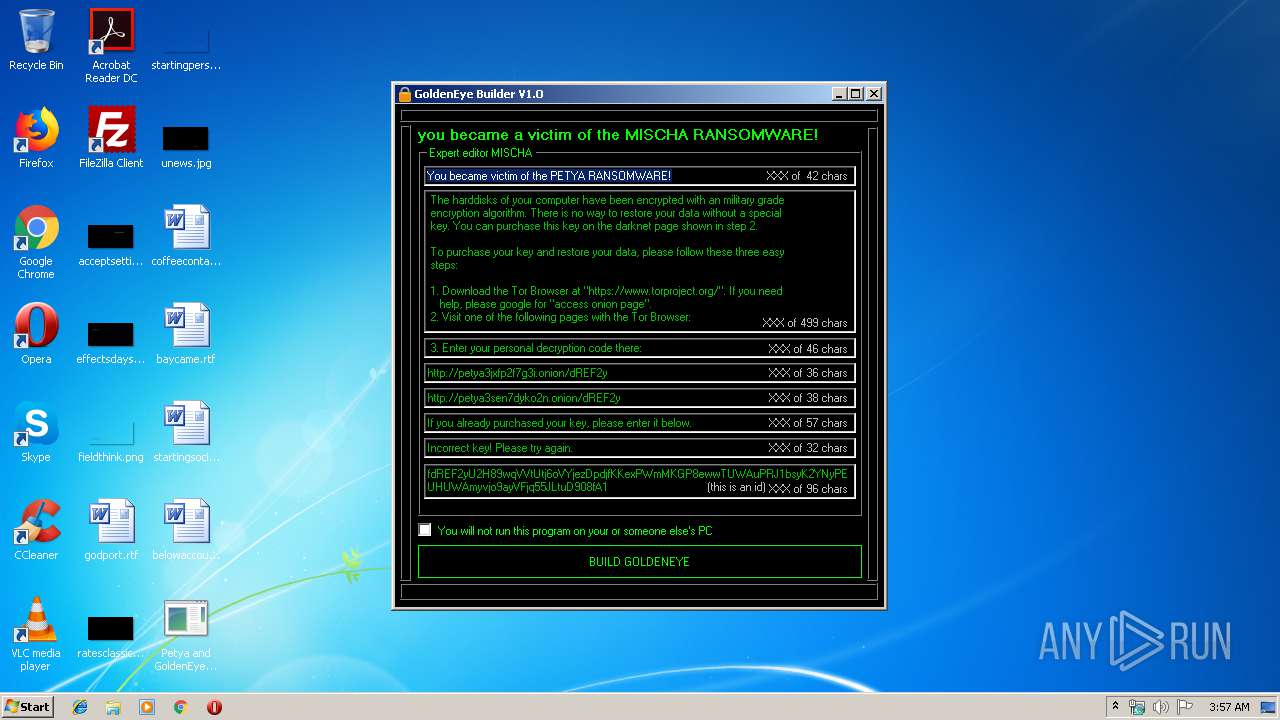Check 'You will not run this program' box
The image size is (1280, 720).
click(x=425, y=530)
